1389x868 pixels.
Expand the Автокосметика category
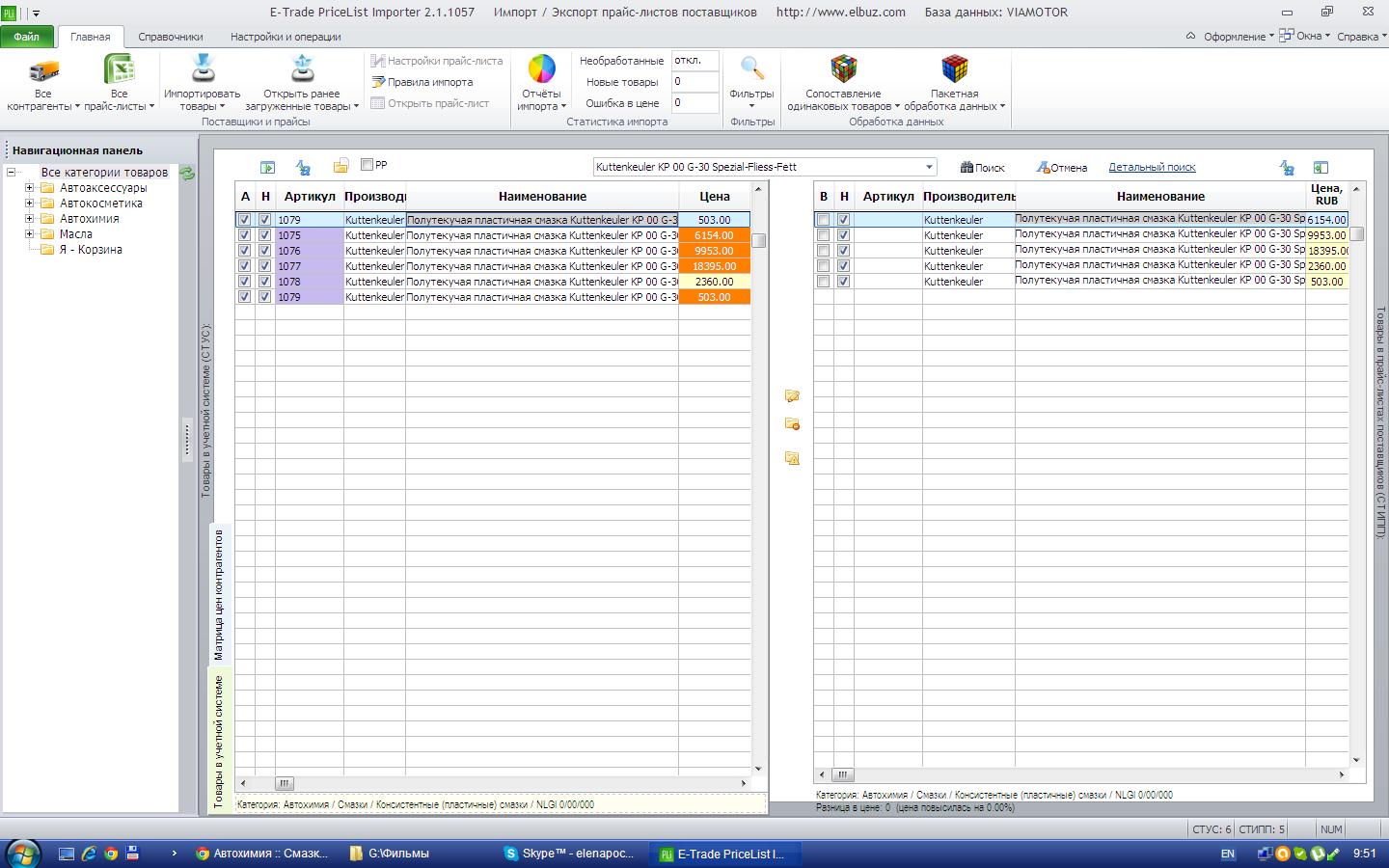pos(29,203)
